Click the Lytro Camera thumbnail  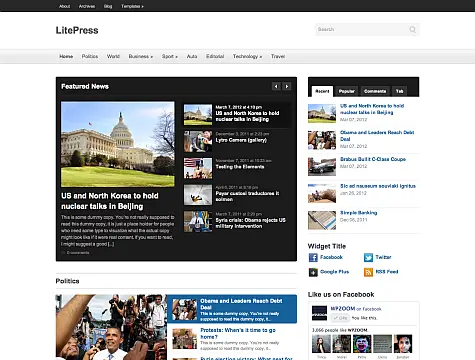tap(198, 141)
